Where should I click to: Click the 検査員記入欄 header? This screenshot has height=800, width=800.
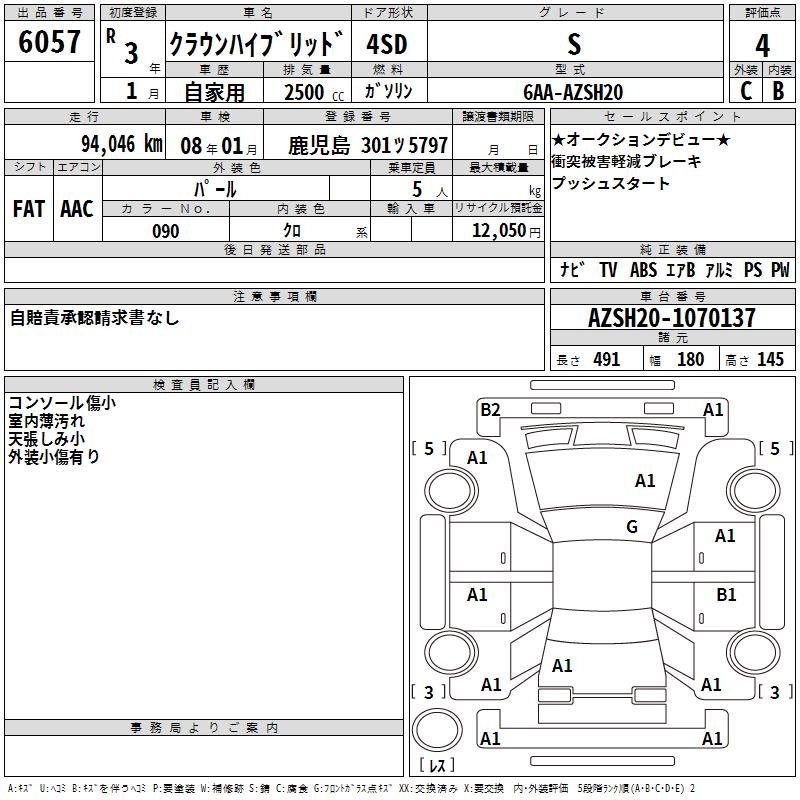pos(204,385)
